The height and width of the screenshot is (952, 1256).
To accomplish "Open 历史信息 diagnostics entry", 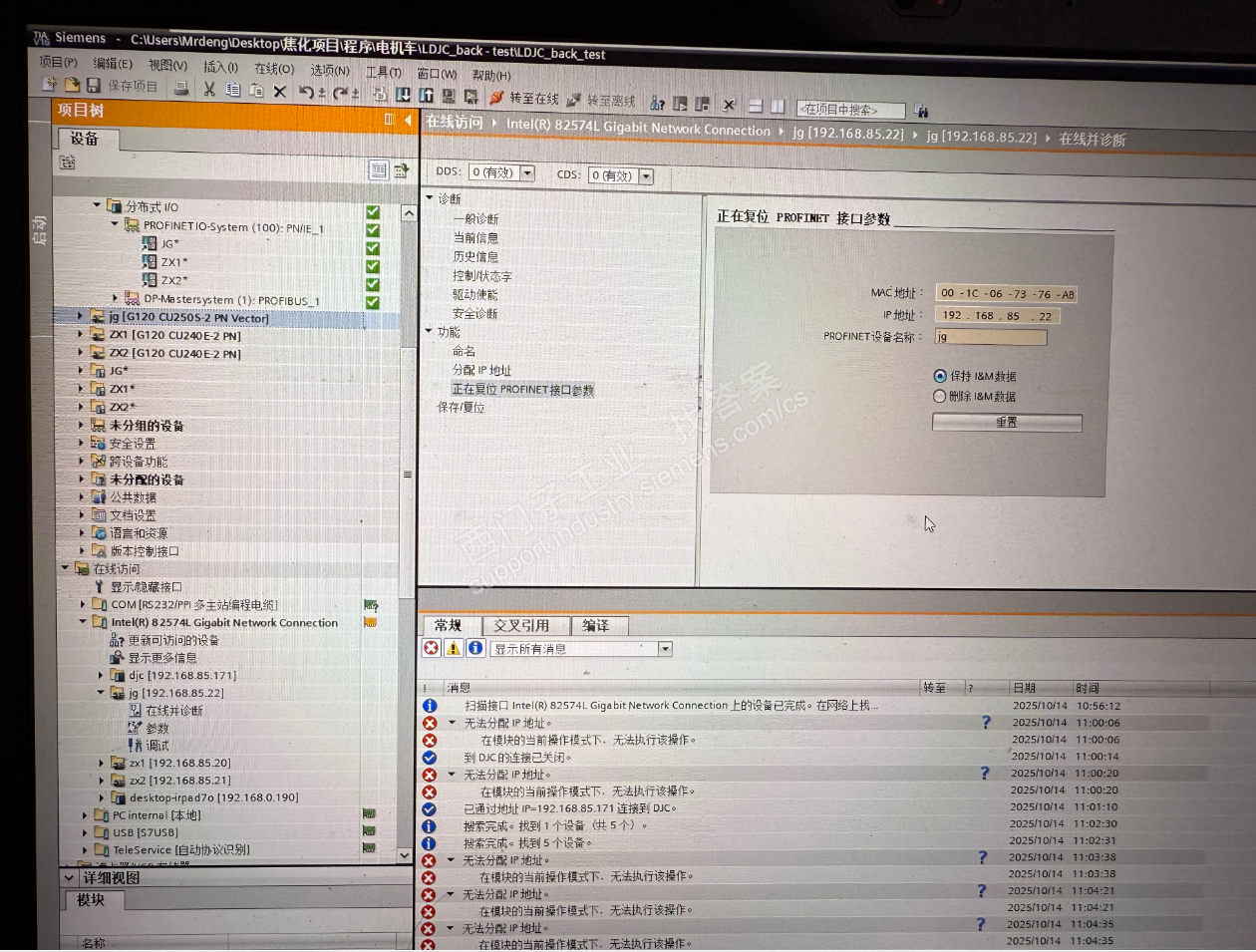I will click(x=475, y=256).
